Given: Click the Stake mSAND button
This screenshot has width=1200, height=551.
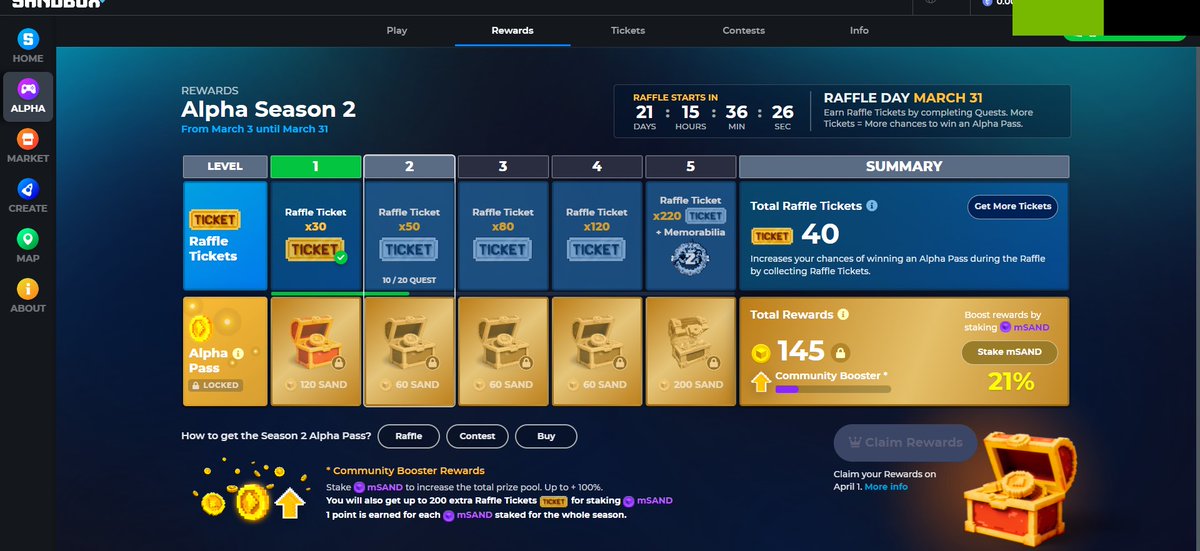Looking at the screenshot, I should pyautogui.click(x=1009, y=352).
